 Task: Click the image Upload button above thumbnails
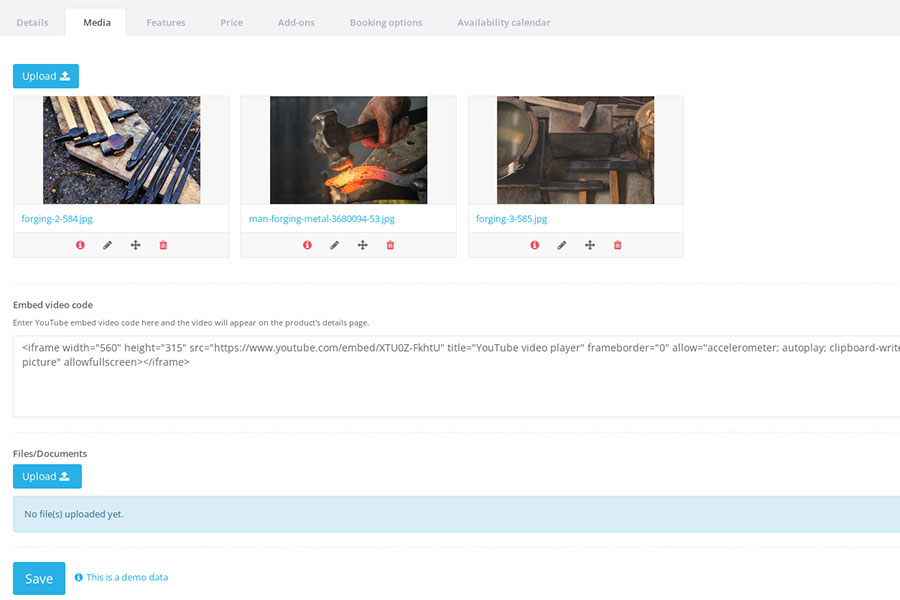pos(46,76)
